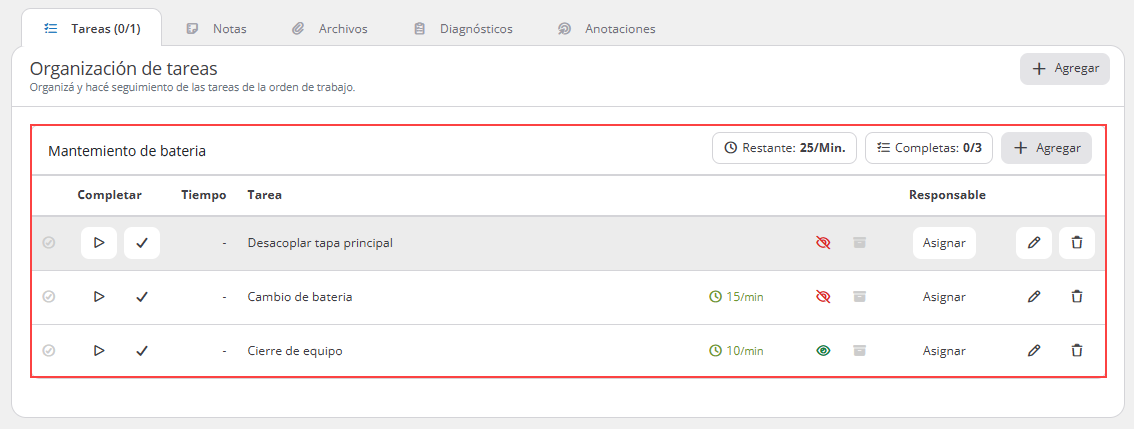Start timer for Cambio de bateria

click(x=99, y=297)
